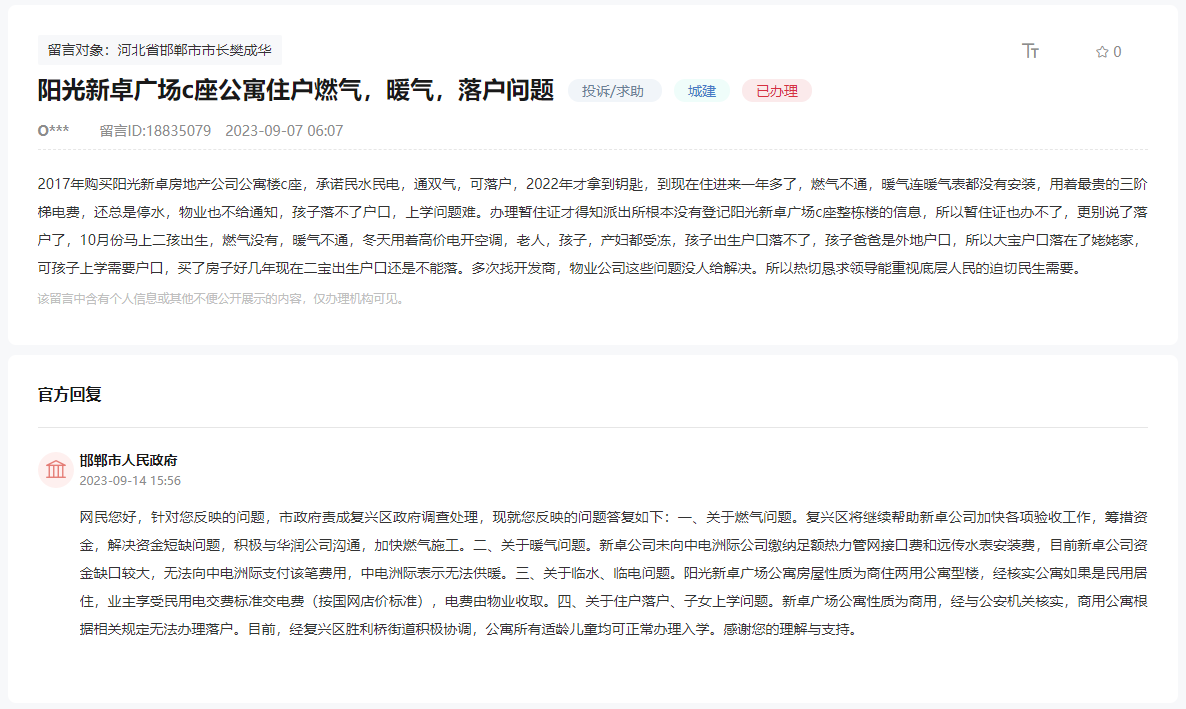Click the complaint body paragraph starting 2017年购买
1186x709 pixels.
(592, 226)
